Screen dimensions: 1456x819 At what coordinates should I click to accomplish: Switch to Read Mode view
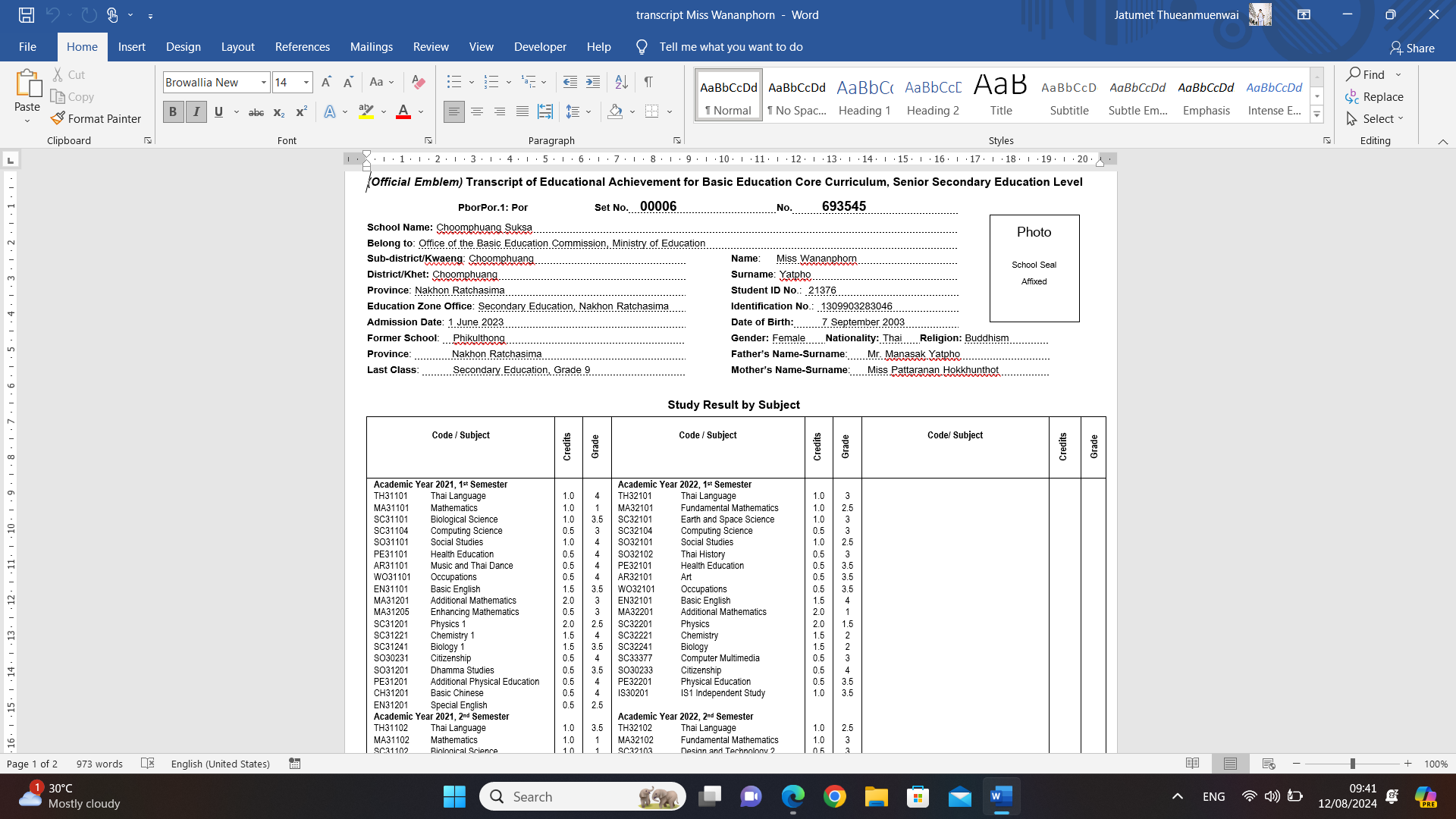1193,764
